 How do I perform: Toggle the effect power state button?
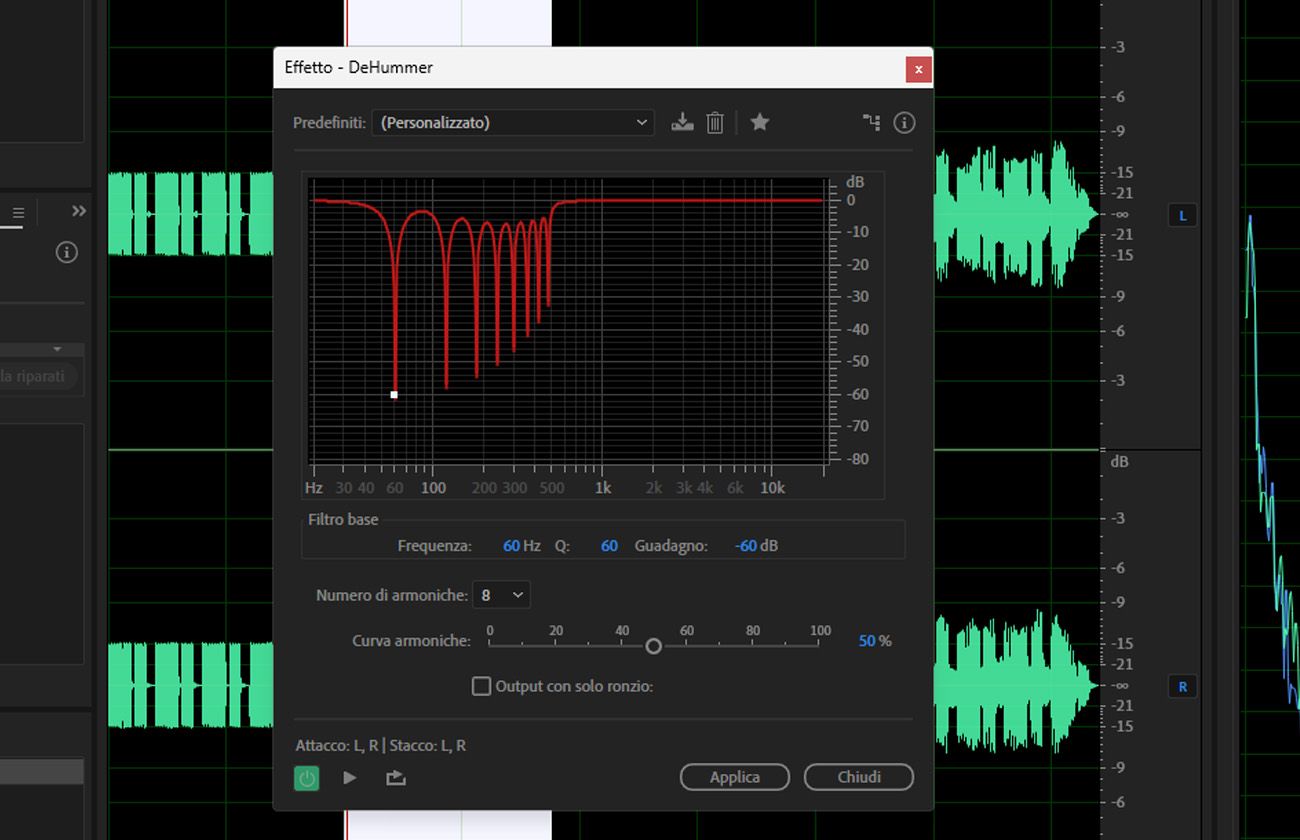click(307, 777)
